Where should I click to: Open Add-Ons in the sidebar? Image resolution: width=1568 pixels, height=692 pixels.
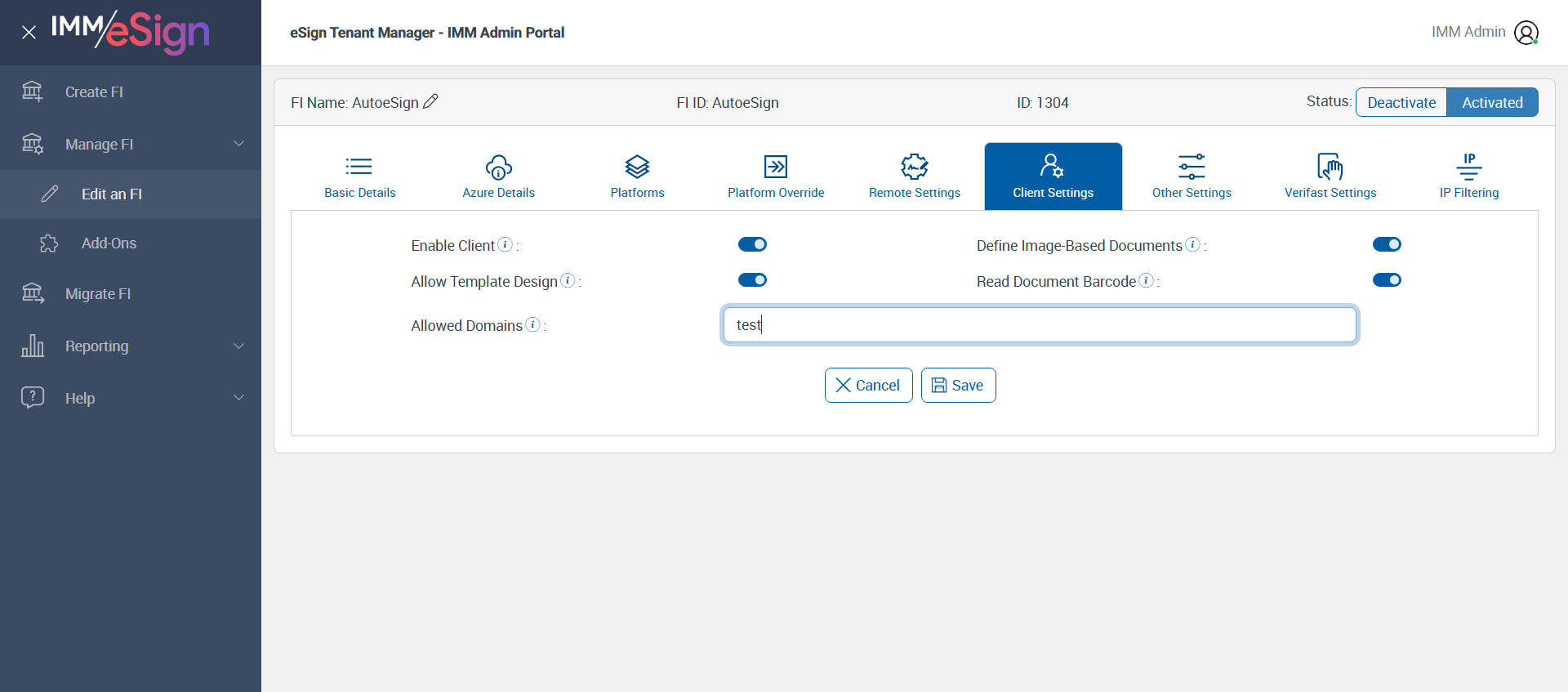pyautogui.click(x=131, y=243)
